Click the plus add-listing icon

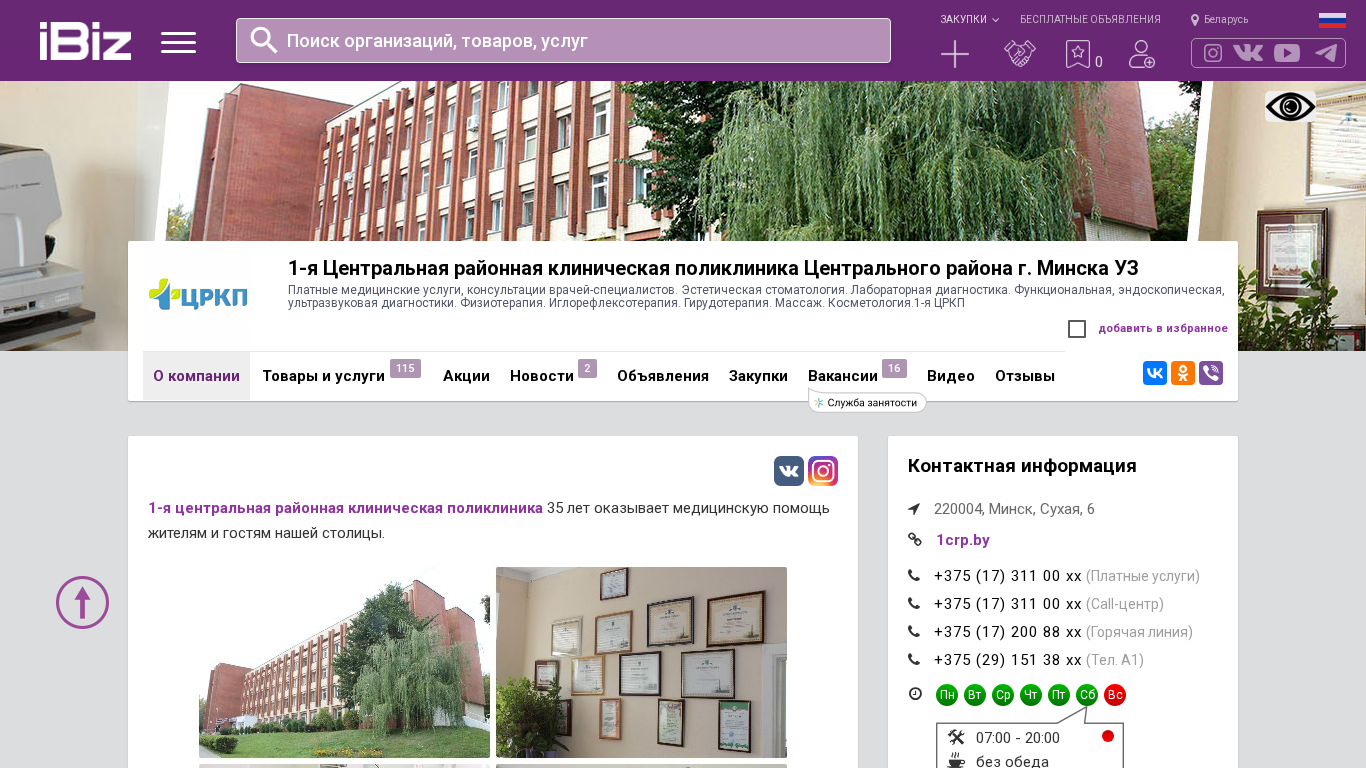pyautogui.click(x=955, y=54)
